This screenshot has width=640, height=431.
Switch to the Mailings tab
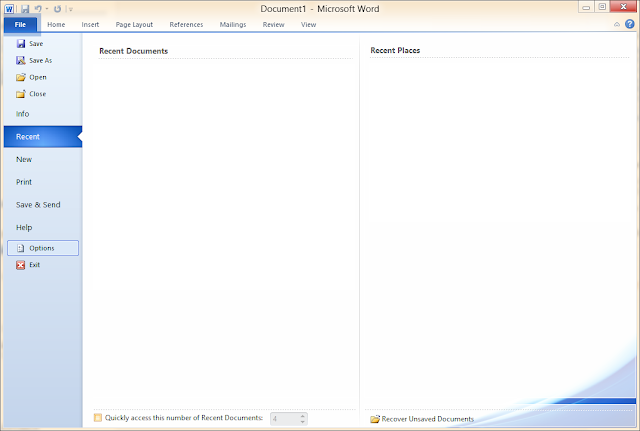233,24
